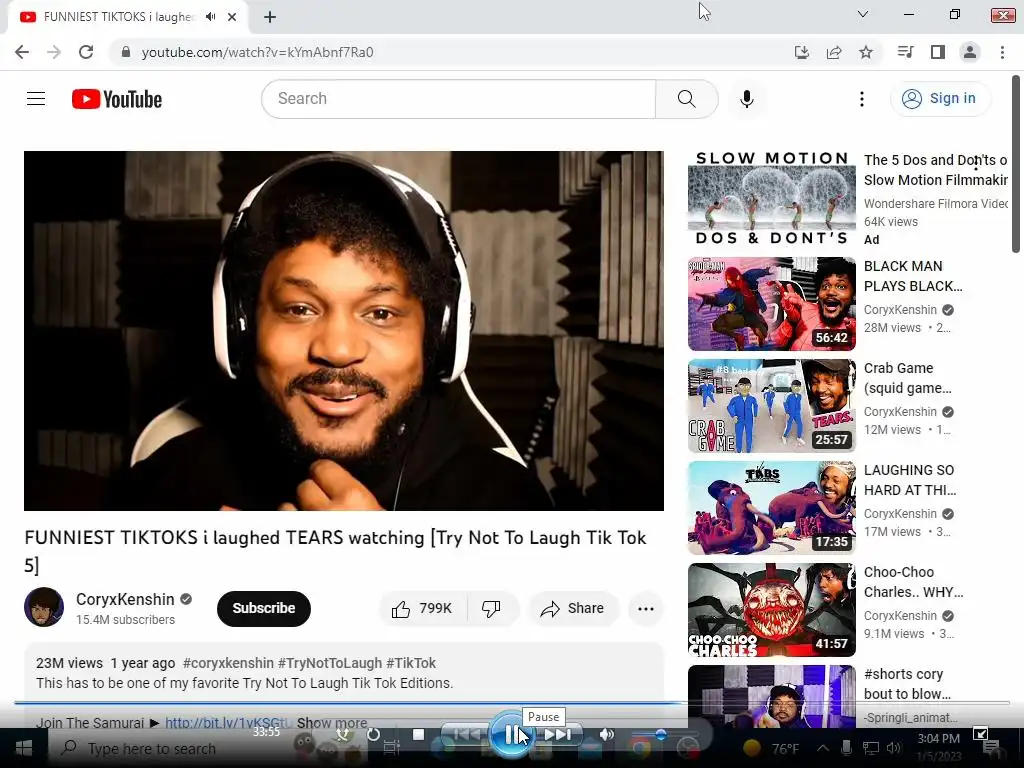Go to previous in media player overlay
The width and height of the screenshot is (1024, 768).
point(466,735)
